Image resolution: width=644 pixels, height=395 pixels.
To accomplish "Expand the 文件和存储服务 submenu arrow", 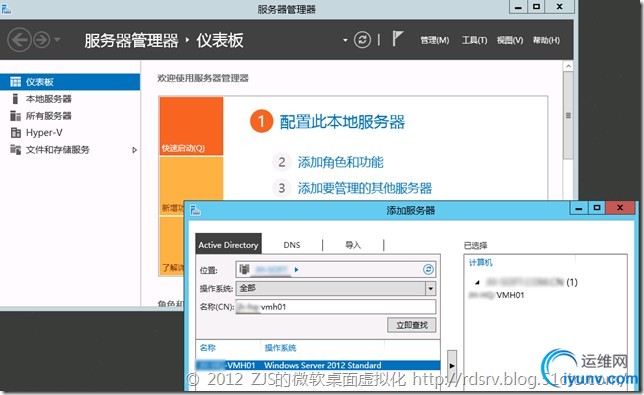I will pyautogui.click(x=134, y=150).
